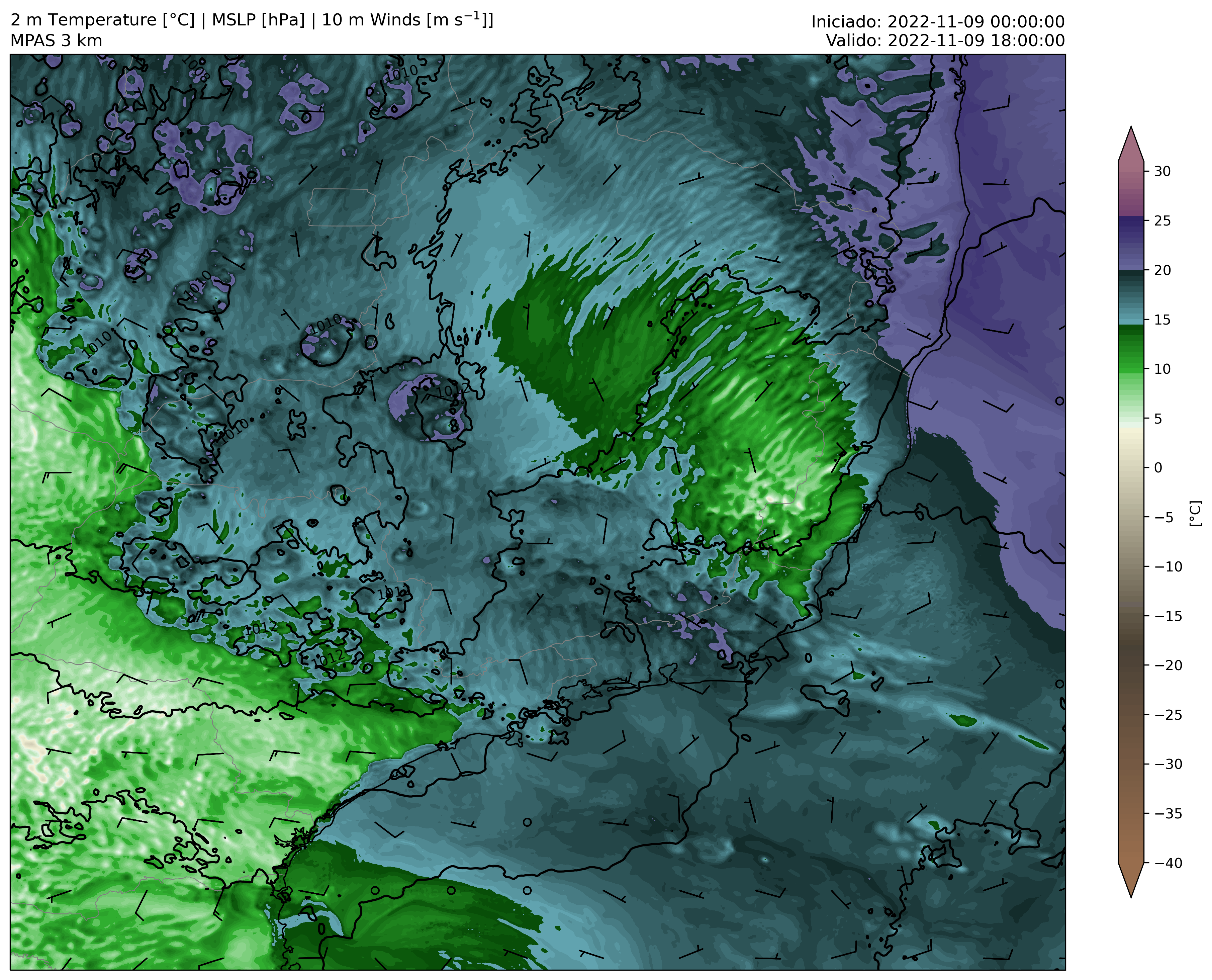Click the purple colorbar band between 20 and 25
Screen dimensions: 1212x980
click(1131, 243)
